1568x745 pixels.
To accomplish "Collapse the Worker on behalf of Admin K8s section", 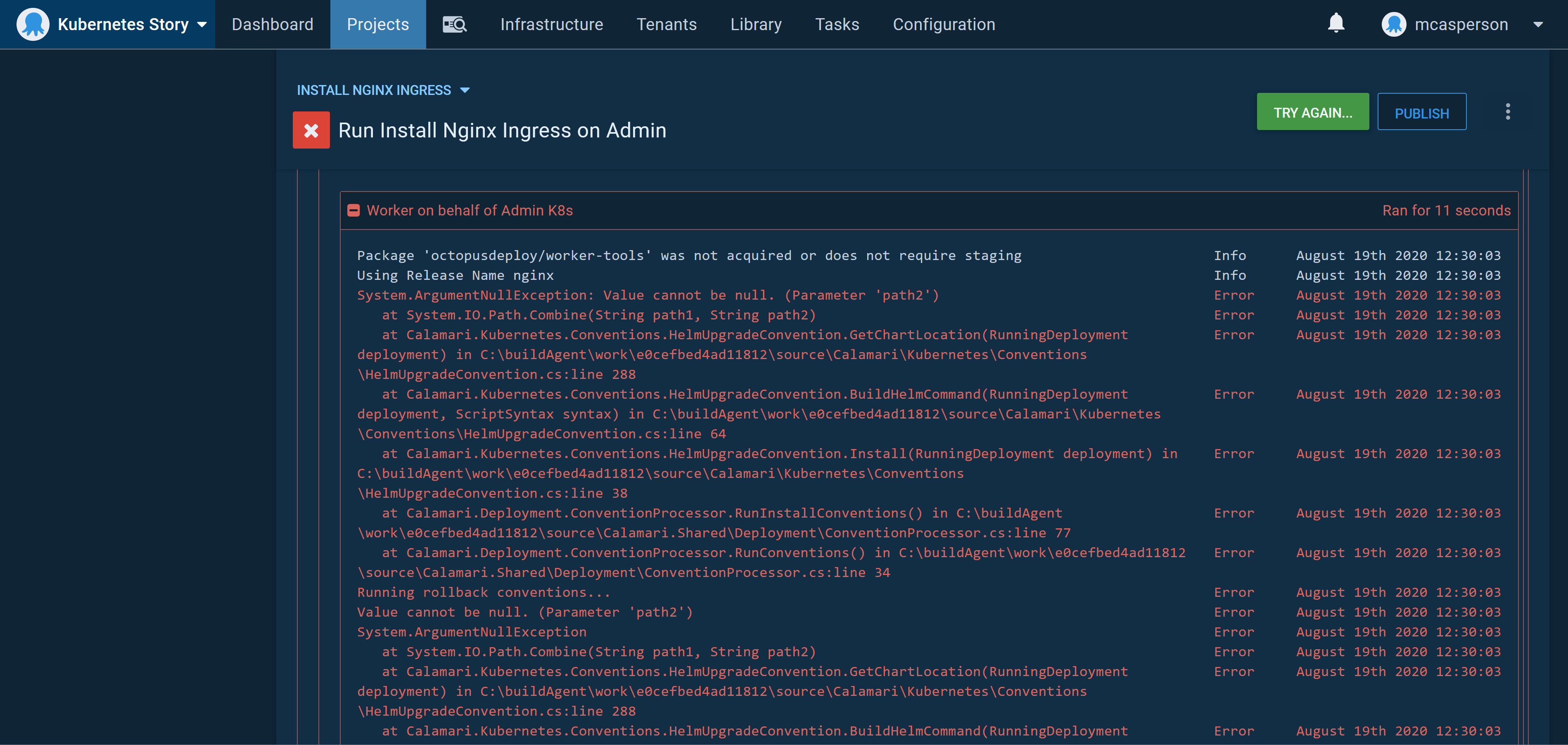I will coord(353,210).
